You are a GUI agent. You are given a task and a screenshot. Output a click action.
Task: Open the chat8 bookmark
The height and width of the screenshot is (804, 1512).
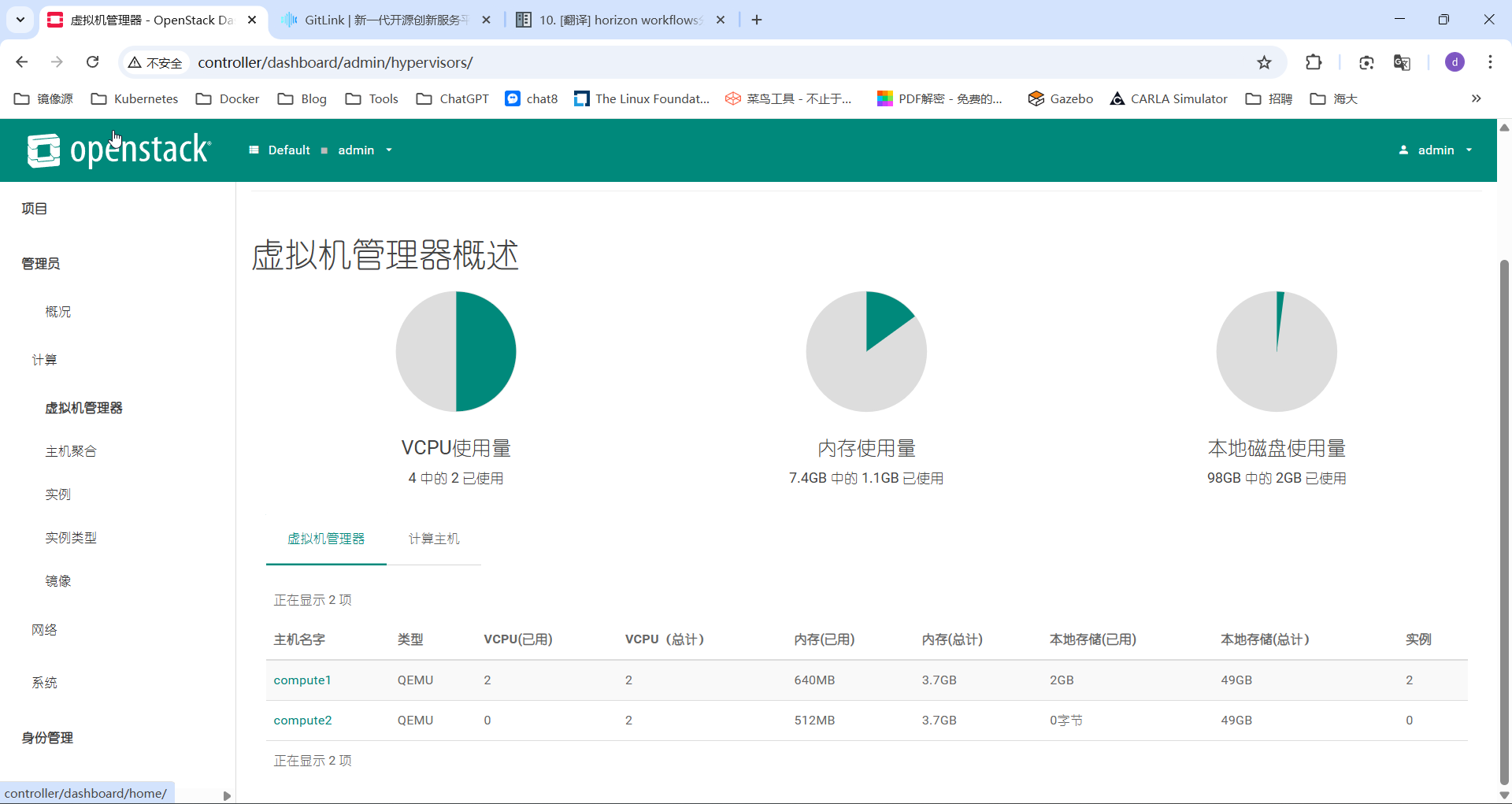532,98
